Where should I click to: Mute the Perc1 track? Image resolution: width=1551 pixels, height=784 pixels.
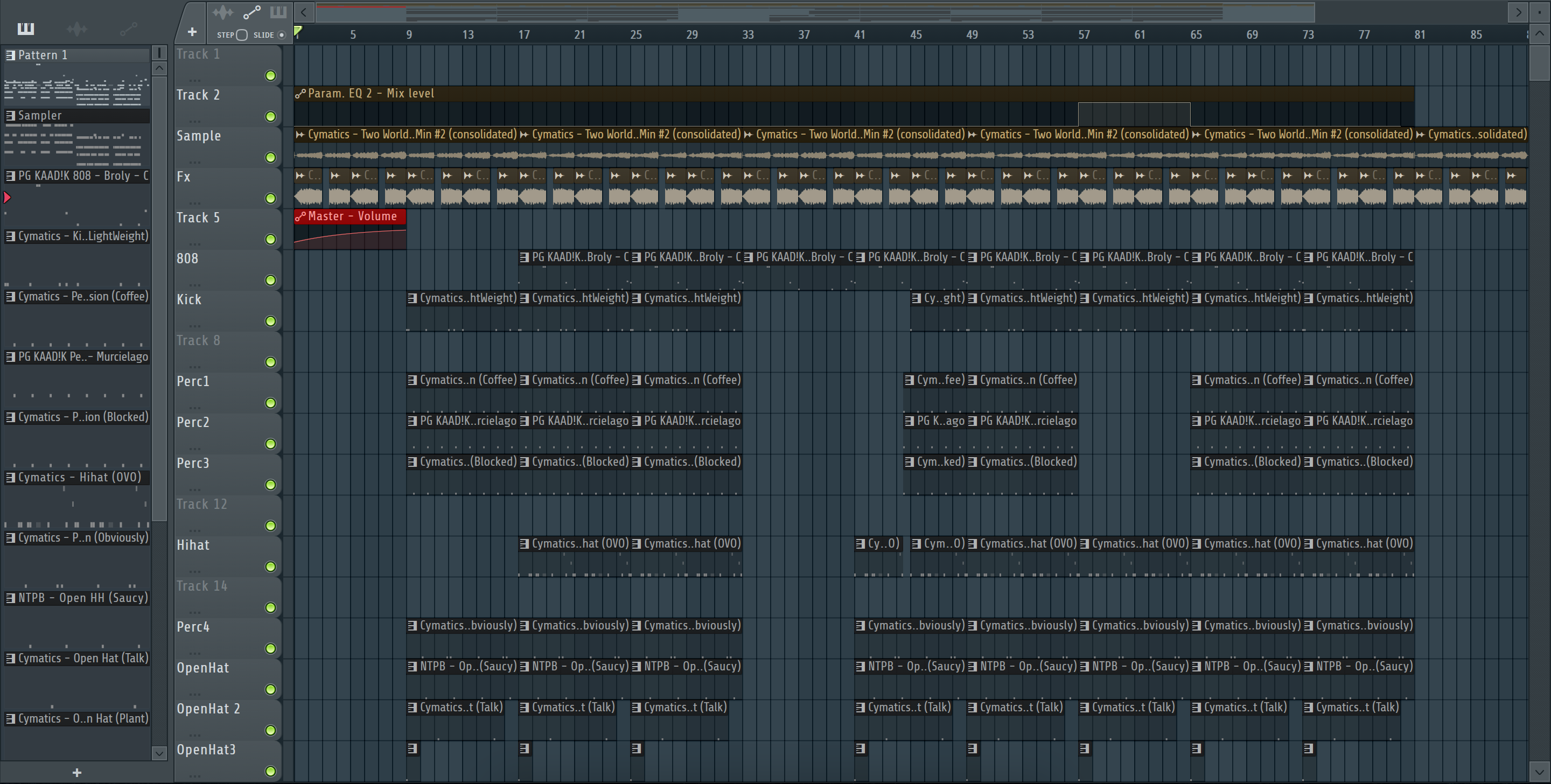click(270, 403)
